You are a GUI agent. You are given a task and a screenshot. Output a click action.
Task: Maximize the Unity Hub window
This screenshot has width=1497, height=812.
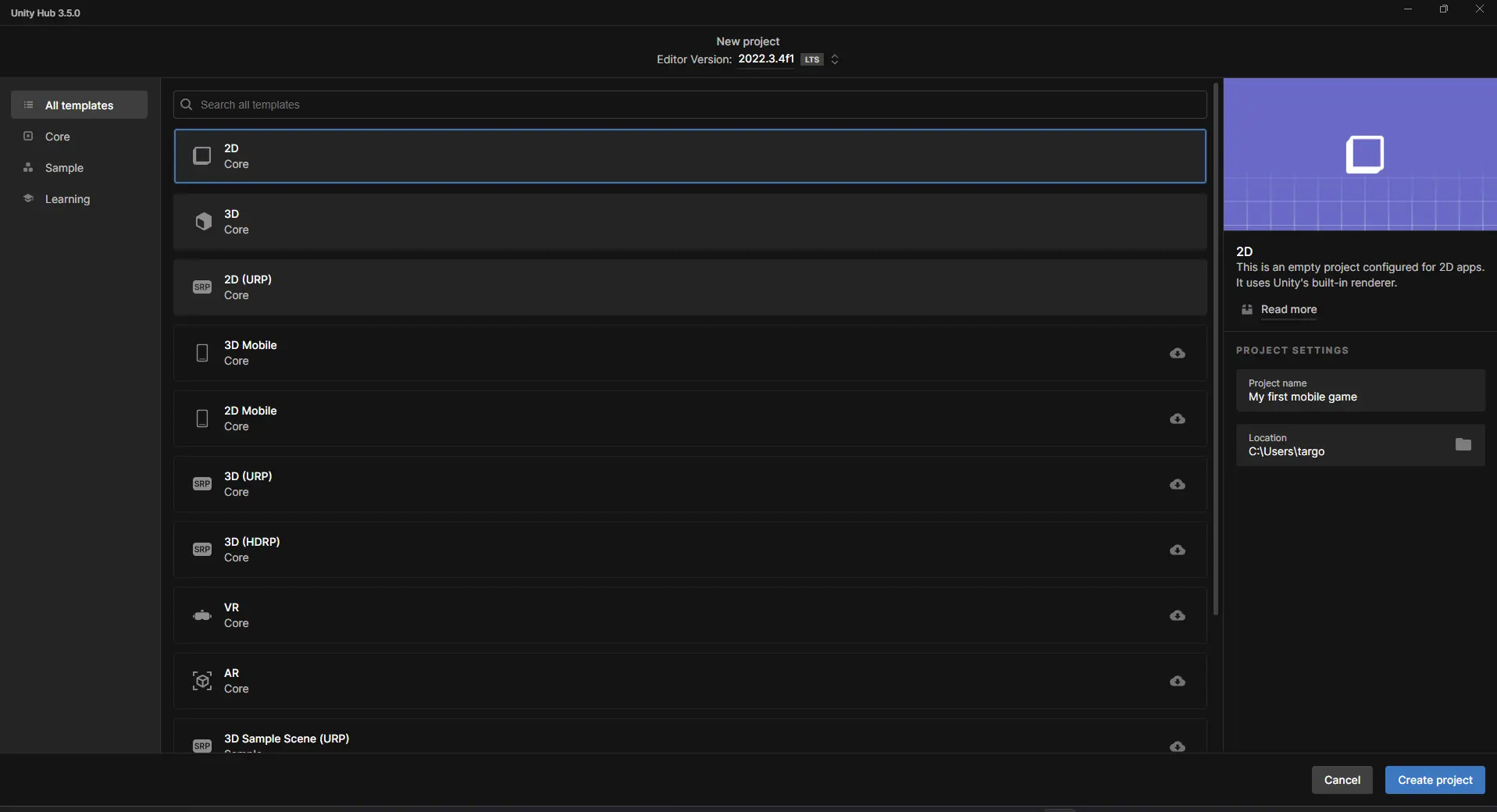pyautogui.click(x=1444, y=9)
